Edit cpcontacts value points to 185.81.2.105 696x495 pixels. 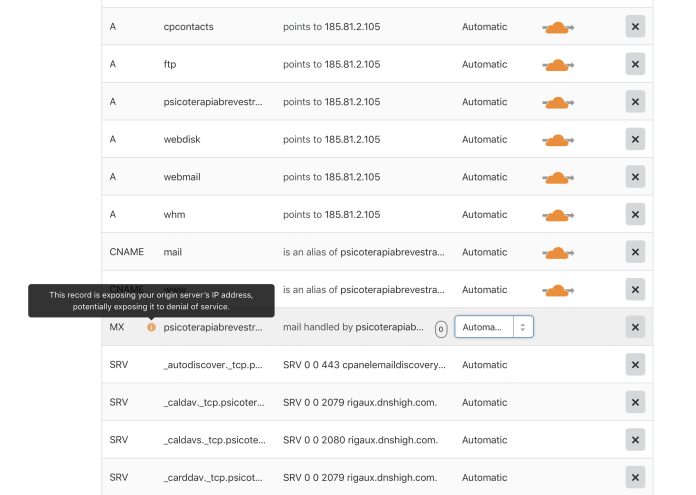pyautogui.click(x=332, y=27)
